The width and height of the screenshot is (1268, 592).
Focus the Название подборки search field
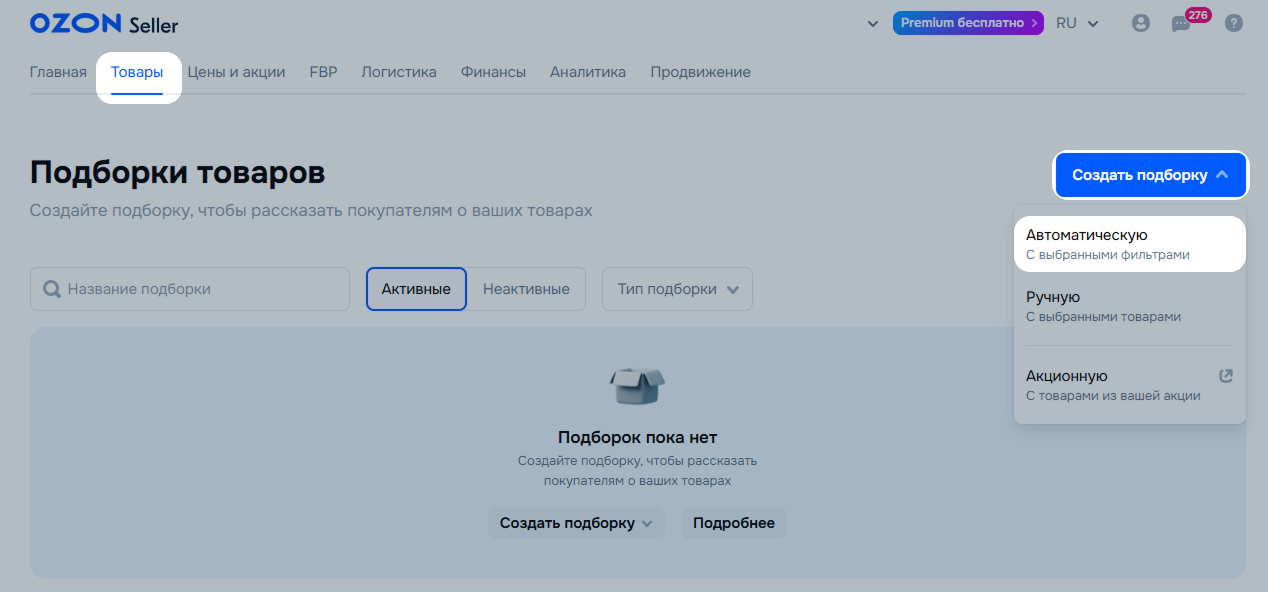click(190, 289)
